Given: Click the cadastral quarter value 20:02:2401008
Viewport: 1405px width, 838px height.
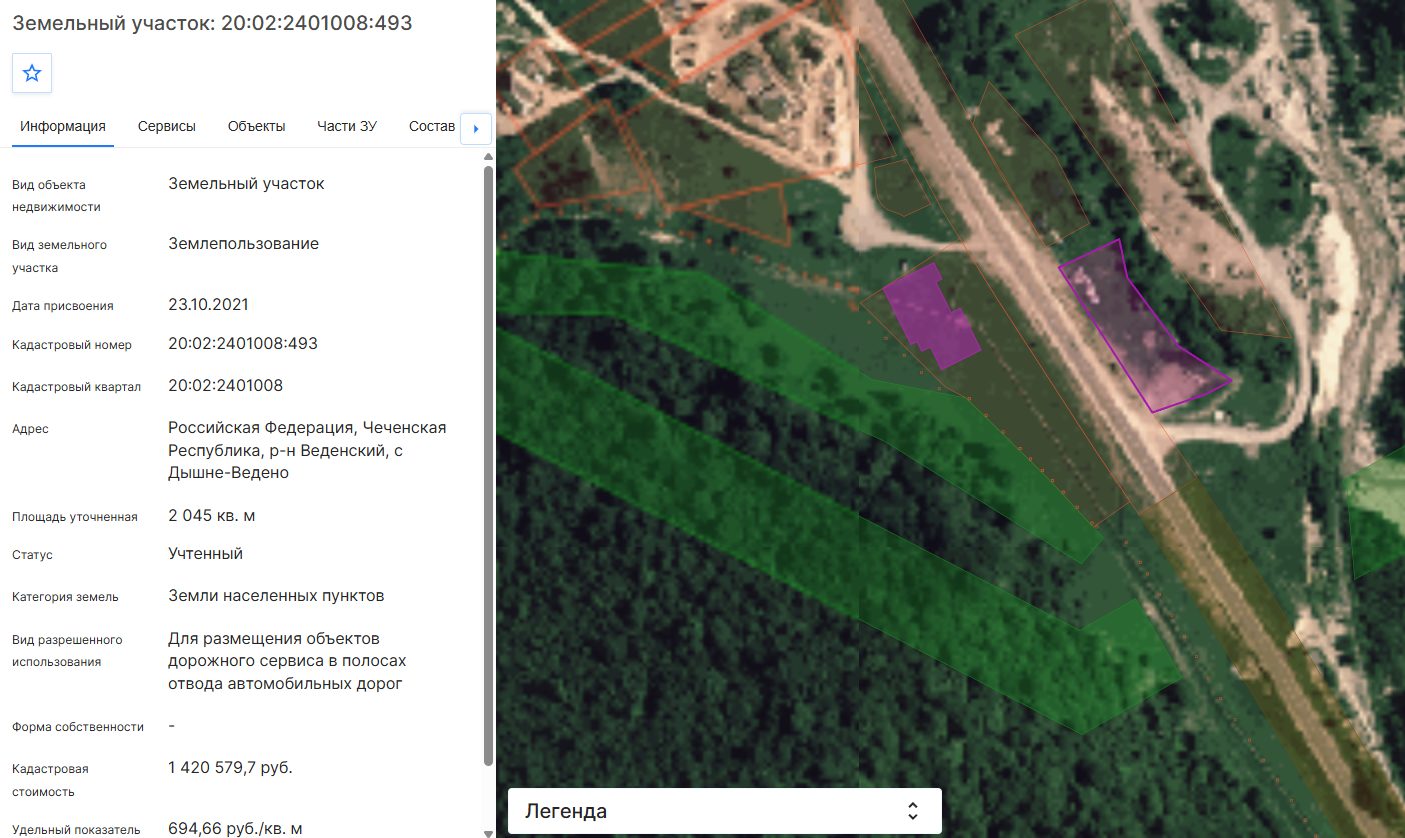Looking at the screenshot, I should point(226,386).
